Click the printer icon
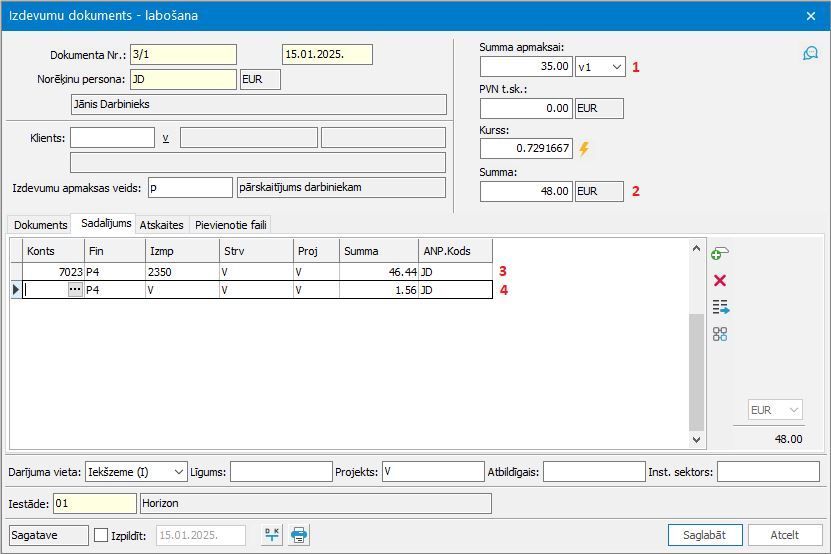 click(x=298, y=535)
